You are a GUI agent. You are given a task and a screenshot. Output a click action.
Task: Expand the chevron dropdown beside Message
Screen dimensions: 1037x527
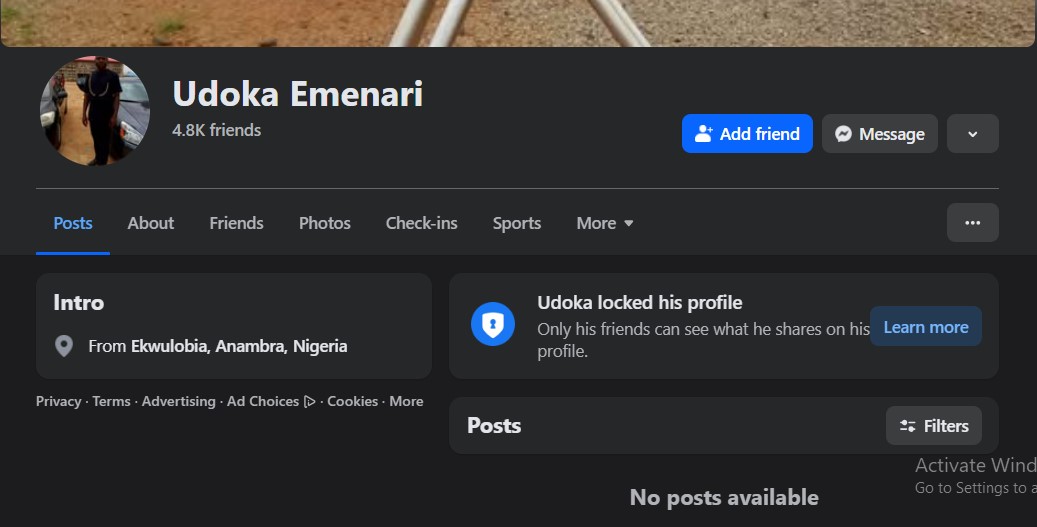click(x=972, y=134)
